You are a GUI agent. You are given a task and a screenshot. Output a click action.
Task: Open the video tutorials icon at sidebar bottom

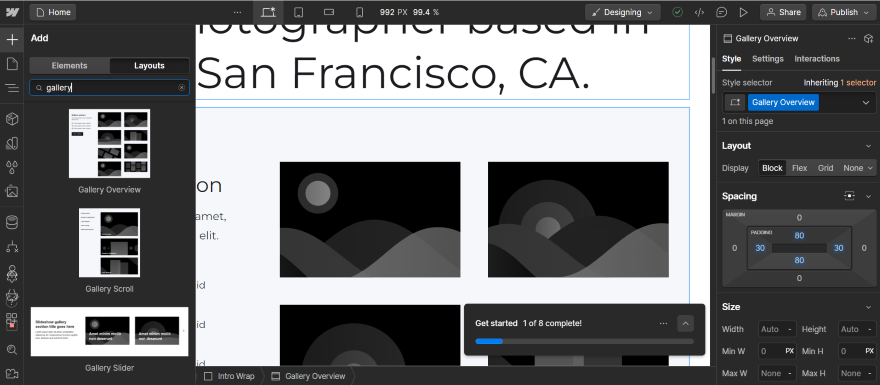click(x=12, y=374)
